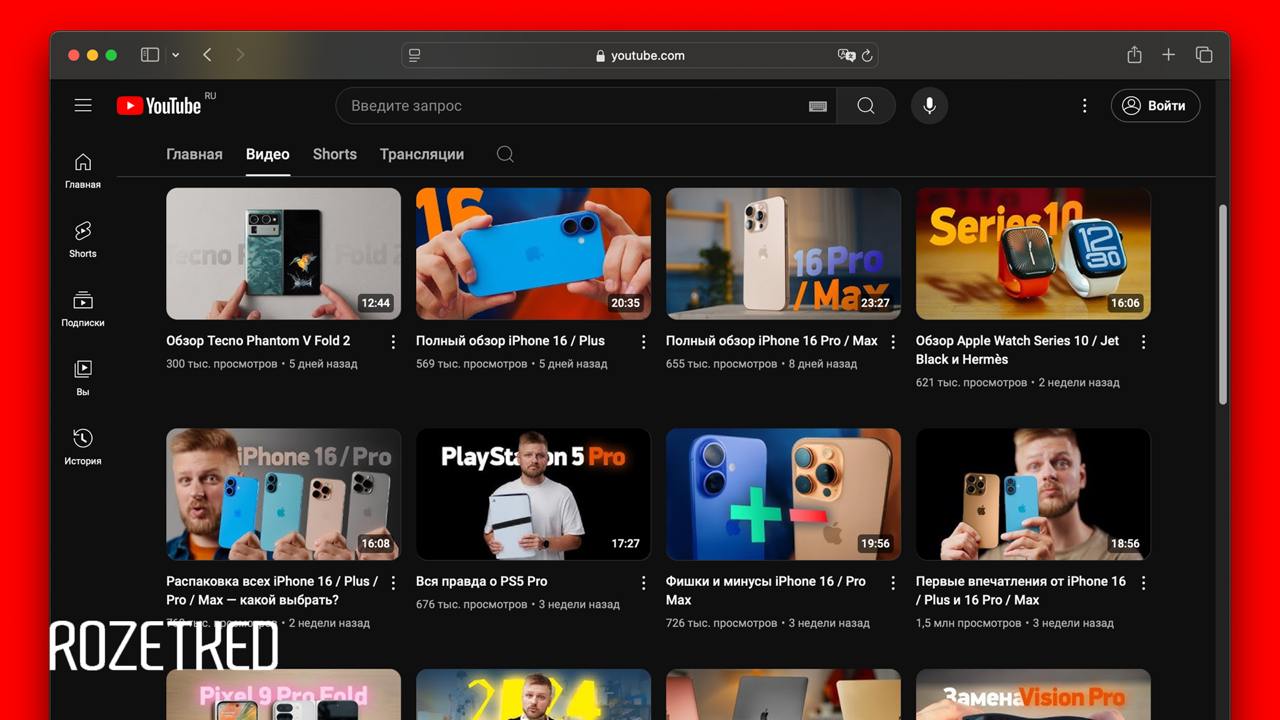Start voice search with microphone icon

click(929, 106)
